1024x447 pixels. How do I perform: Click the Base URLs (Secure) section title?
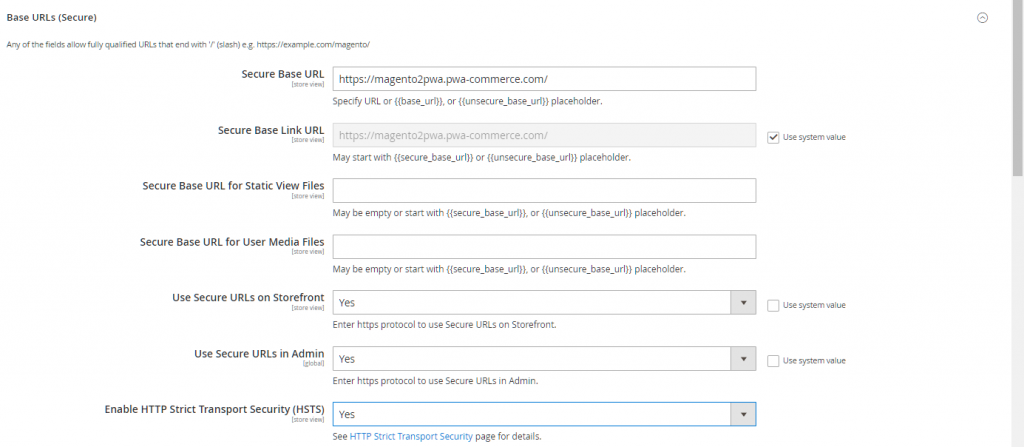coord(51,17)
